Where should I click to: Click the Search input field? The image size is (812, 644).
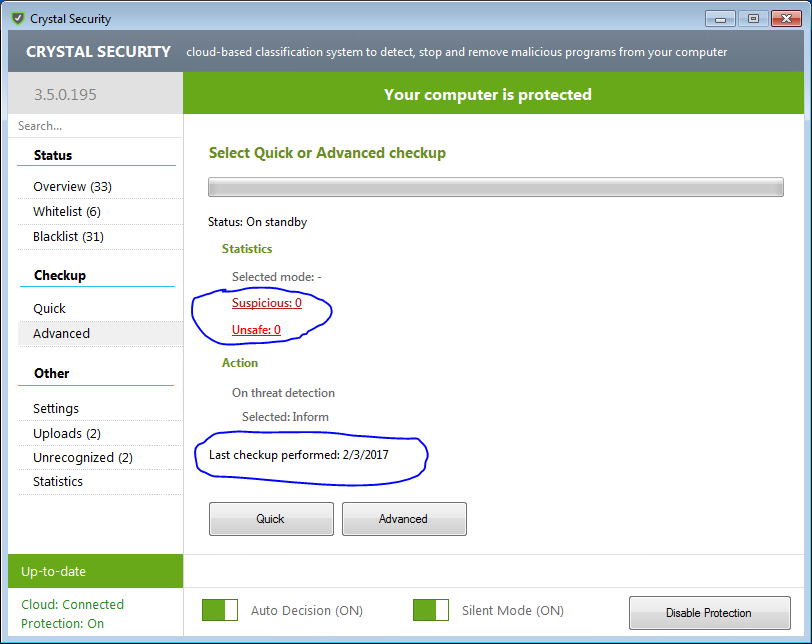(95, 126)
